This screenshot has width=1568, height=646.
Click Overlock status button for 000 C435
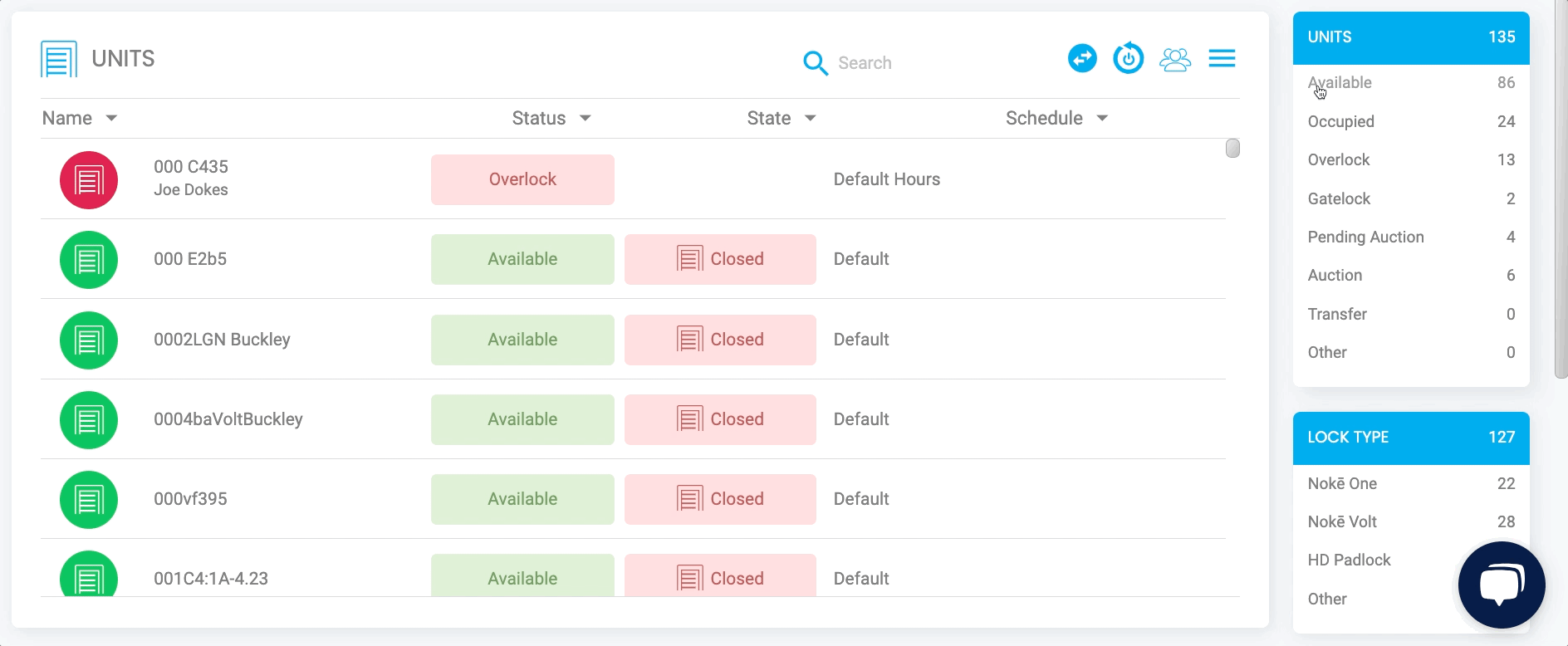(x=522, y=180)
